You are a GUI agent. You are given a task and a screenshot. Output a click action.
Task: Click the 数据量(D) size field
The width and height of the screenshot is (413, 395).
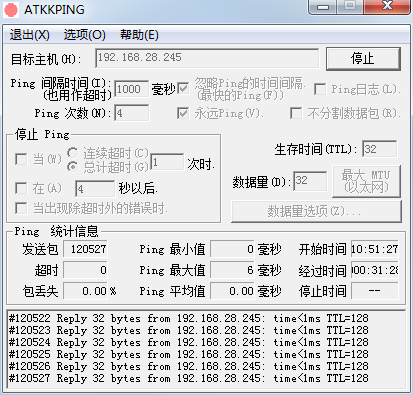pyautogui.click(x=310, y=181)
